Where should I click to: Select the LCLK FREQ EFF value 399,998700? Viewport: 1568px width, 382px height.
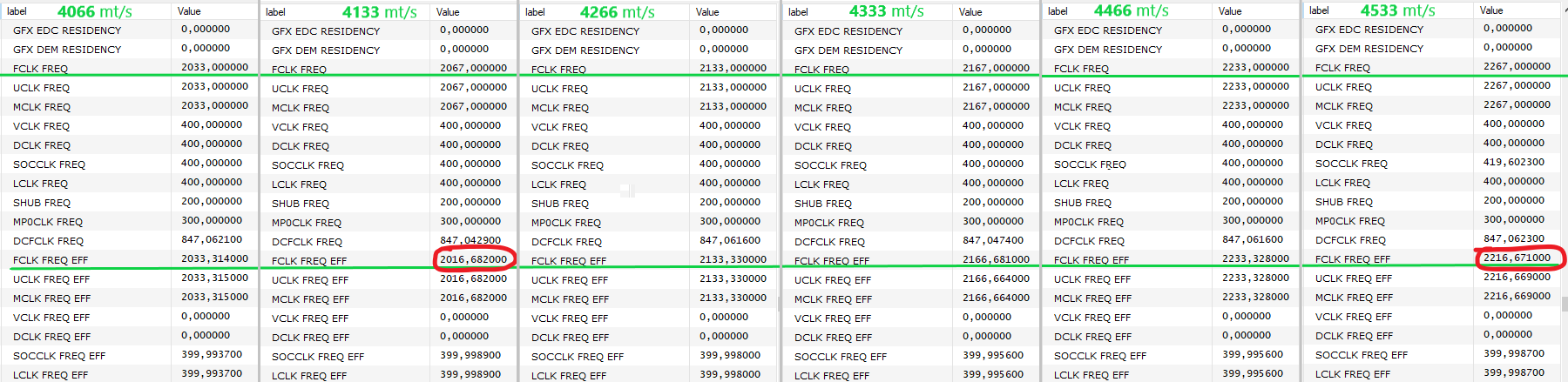click(x=1514, y=372)
